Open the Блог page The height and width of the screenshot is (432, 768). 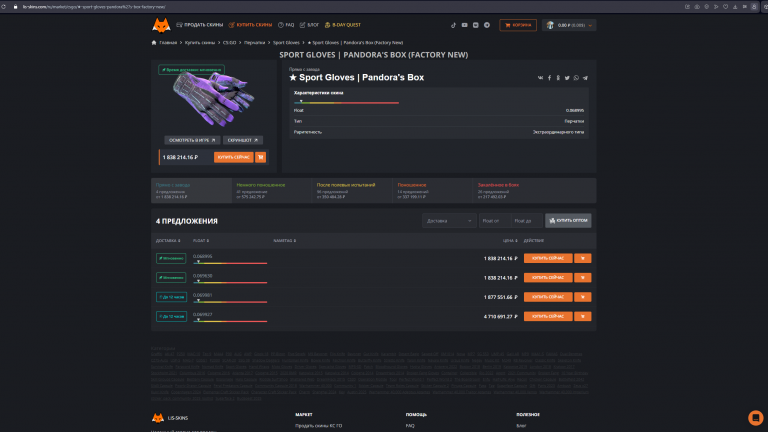coord(309,25)
